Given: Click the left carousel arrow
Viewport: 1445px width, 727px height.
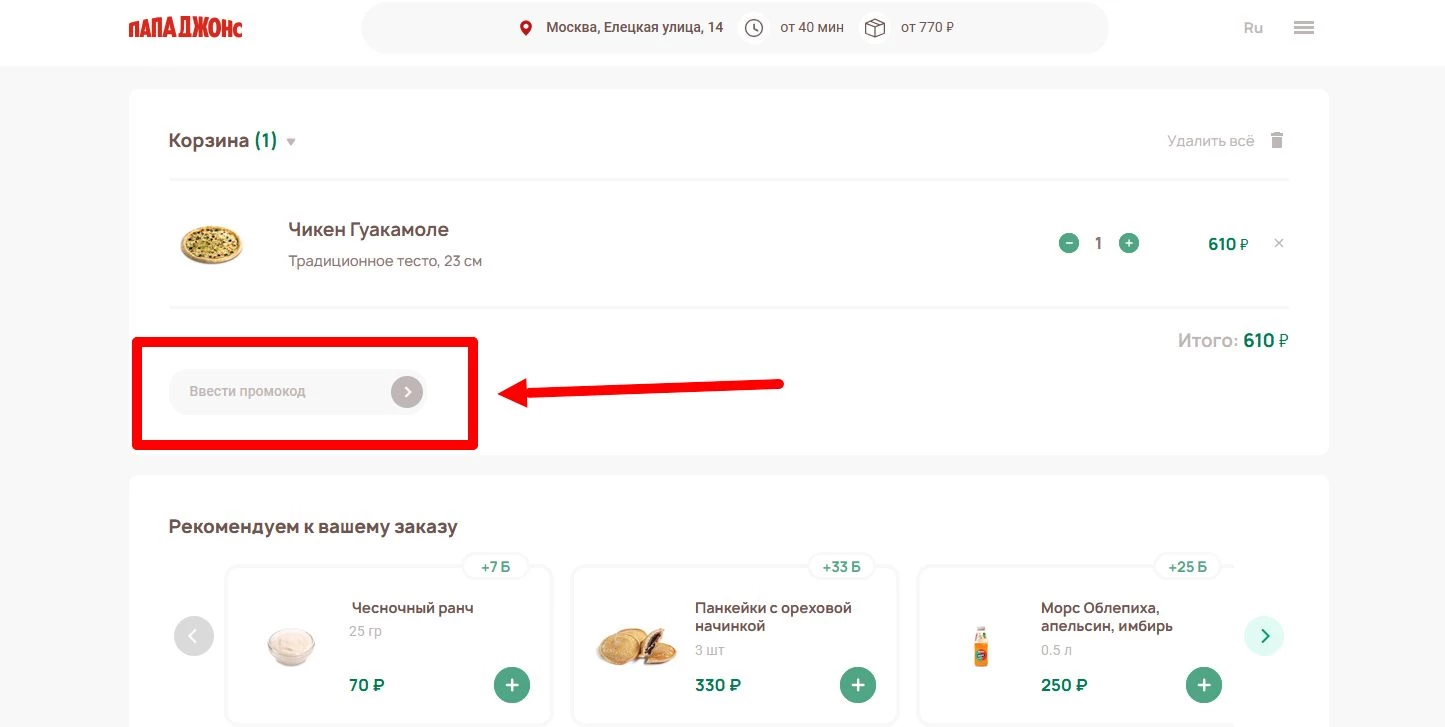Looking at the screenshot, I should pyautogui.click(x=194, y=635).
